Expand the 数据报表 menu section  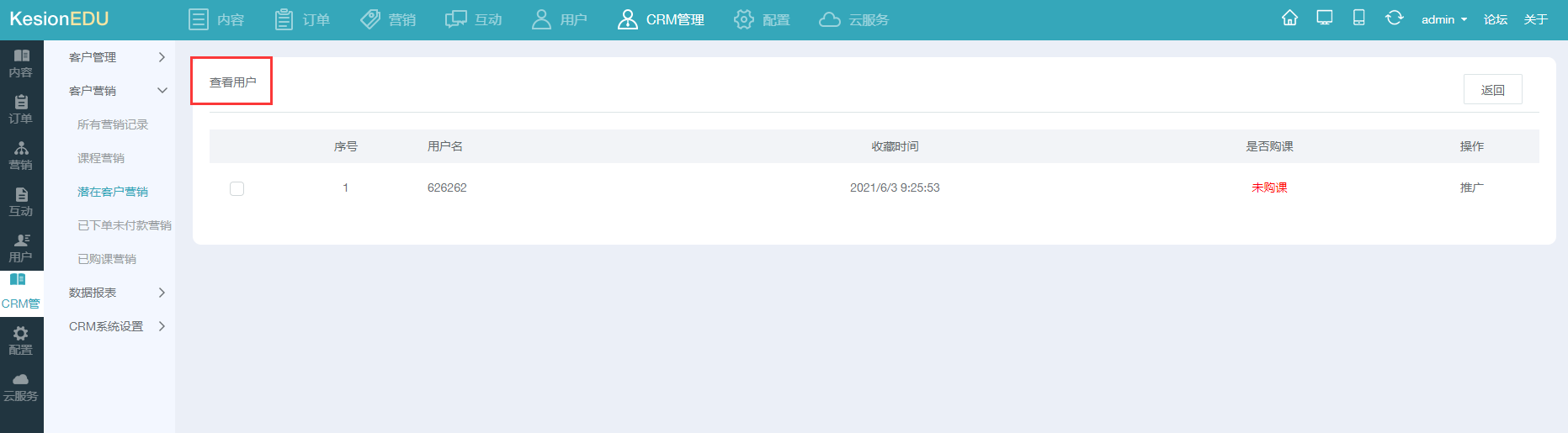(x=117, y=293)
